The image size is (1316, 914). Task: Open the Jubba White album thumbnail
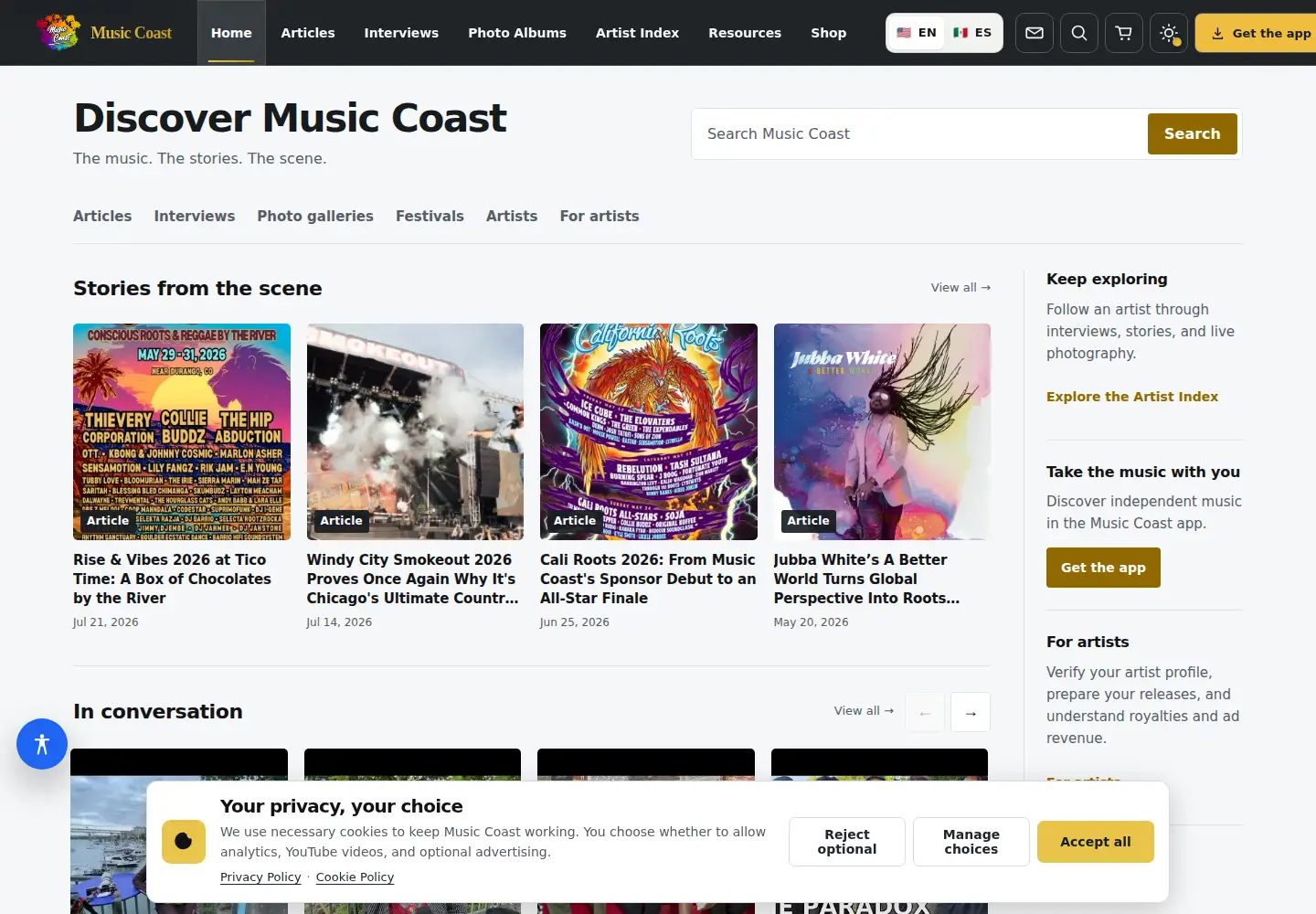[882, 431]
